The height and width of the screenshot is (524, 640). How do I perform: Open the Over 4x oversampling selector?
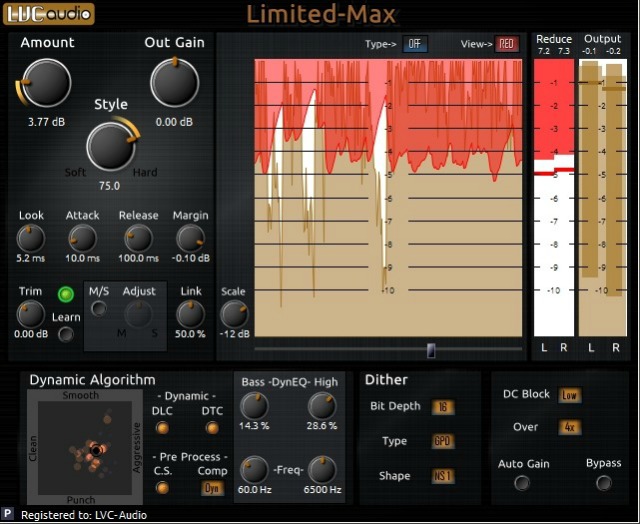[571, 428]
